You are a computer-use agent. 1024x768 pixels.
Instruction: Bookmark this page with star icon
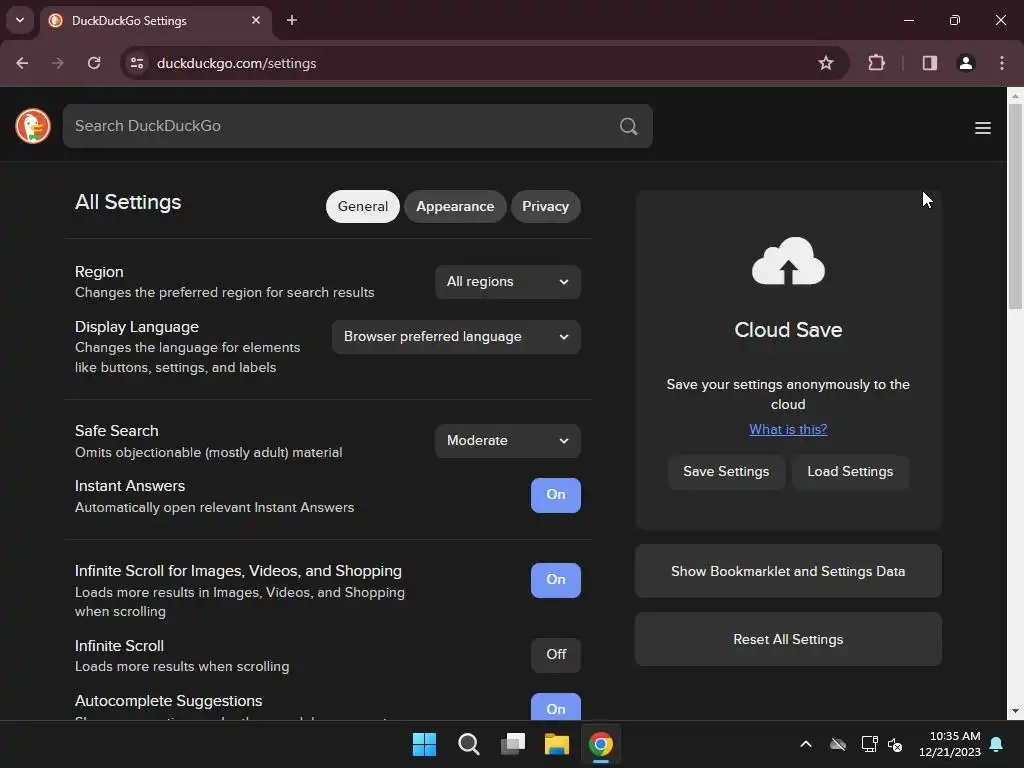coord(825,63)
